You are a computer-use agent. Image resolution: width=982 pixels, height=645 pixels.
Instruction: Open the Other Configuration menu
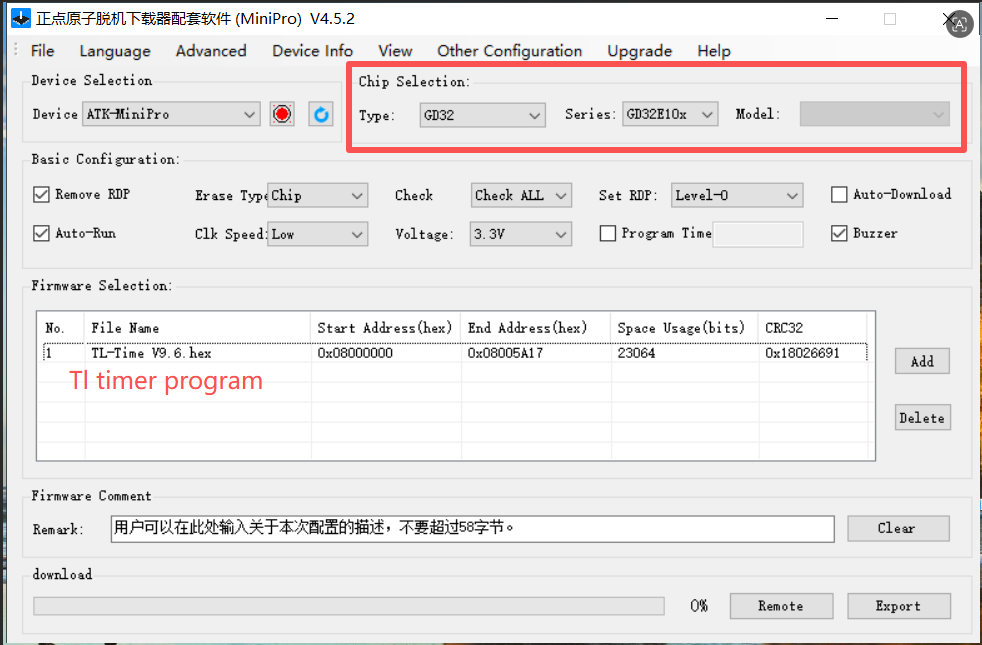[x=510, y=51]
